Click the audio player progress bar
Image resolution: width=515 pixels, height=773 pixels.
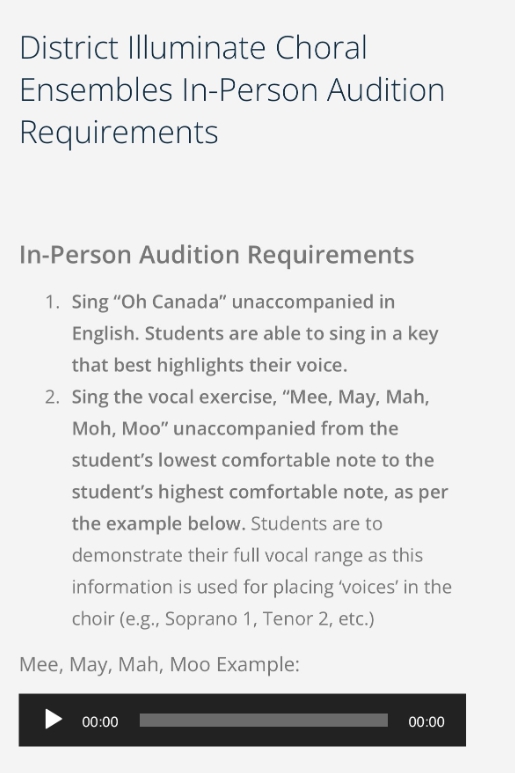[264, 720]
